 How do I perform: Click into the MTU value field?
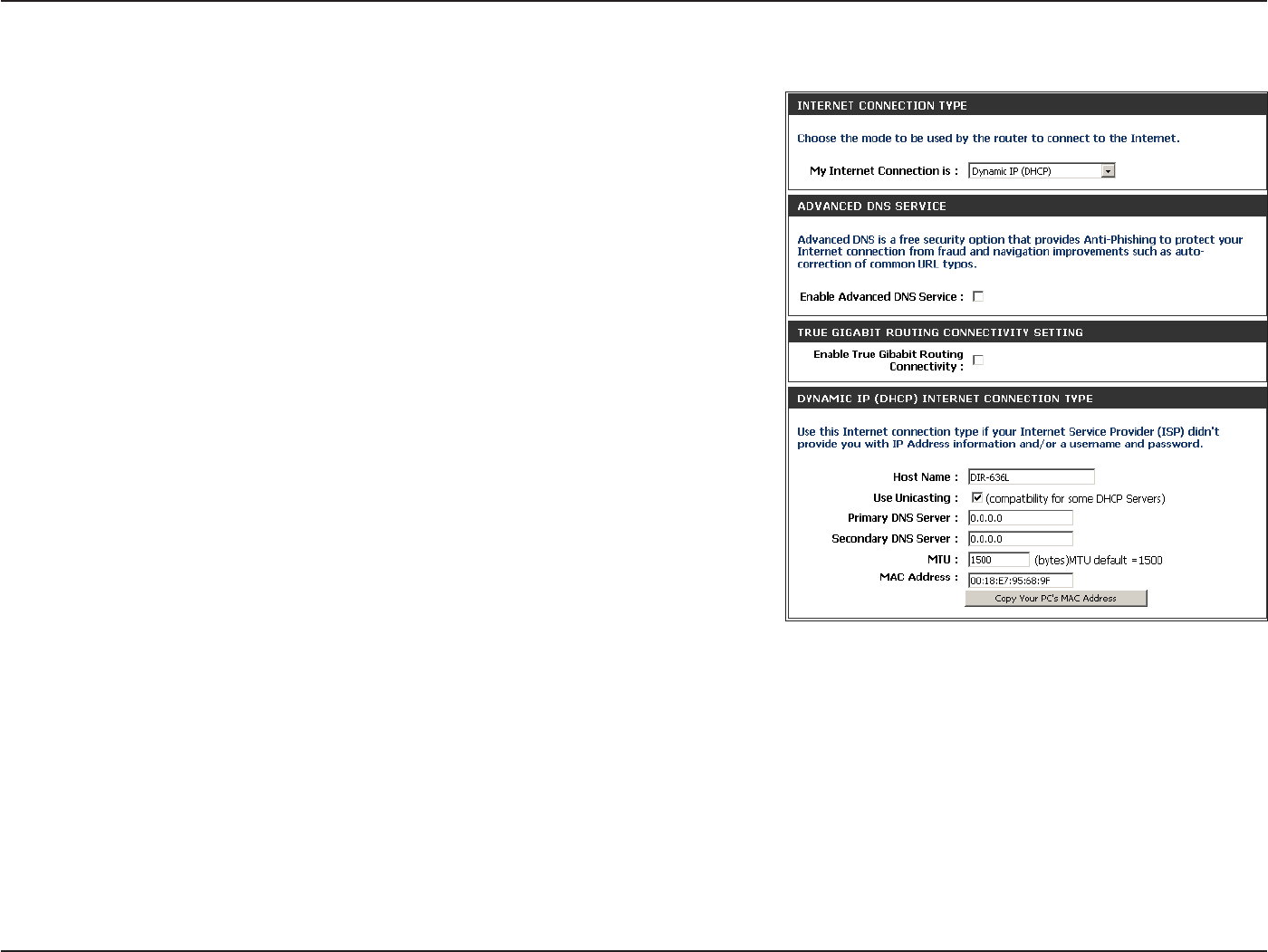(x=999, y=560)
